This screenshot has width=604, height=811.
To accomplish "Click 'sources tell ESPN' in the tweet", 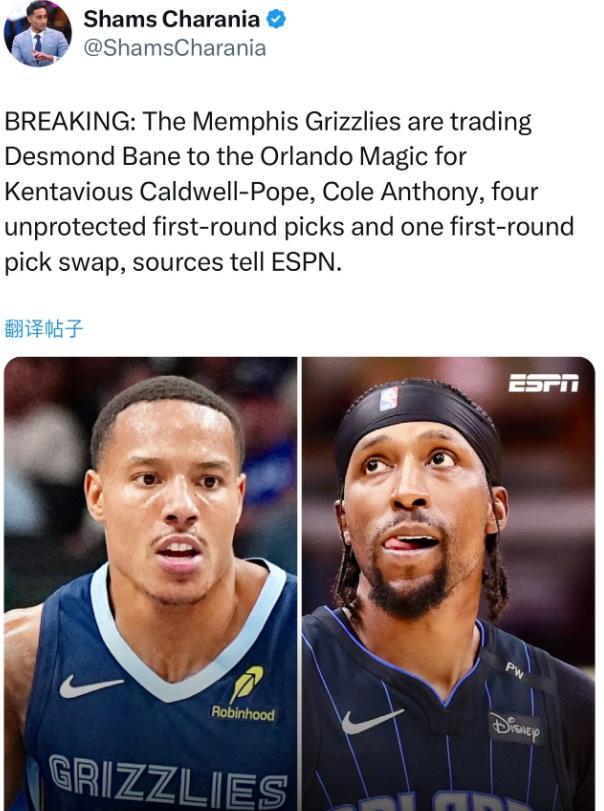I will (237, 262).
